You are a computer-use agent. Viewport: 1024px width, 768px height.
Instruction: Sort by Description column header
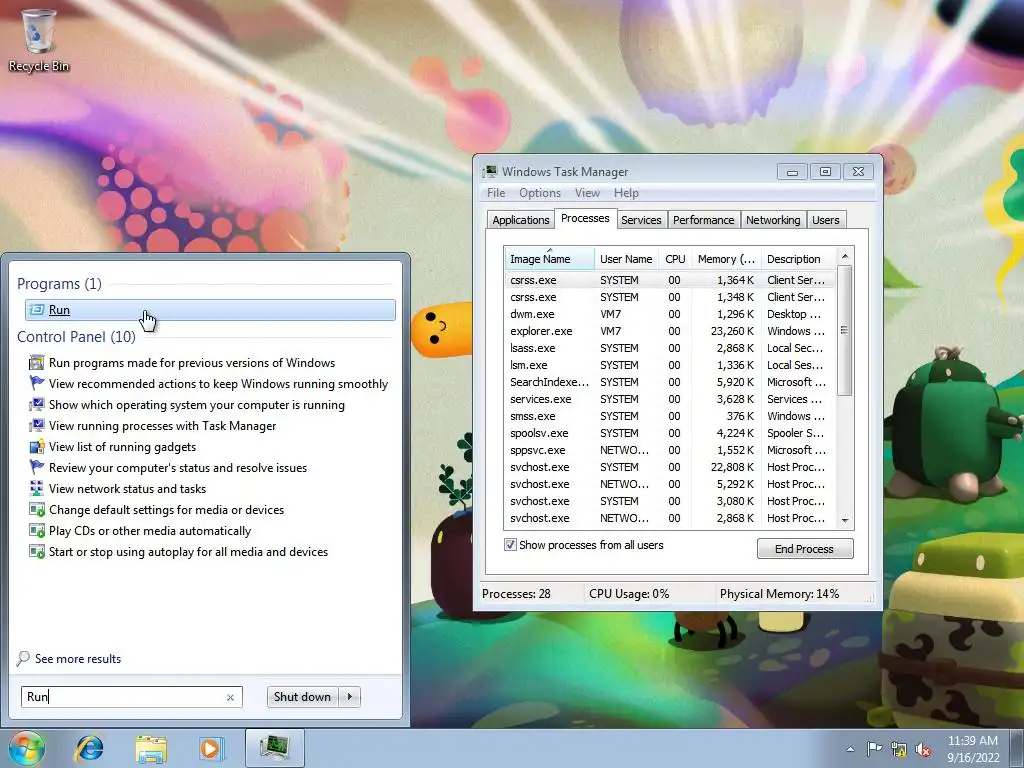click(x=798, y=259)
